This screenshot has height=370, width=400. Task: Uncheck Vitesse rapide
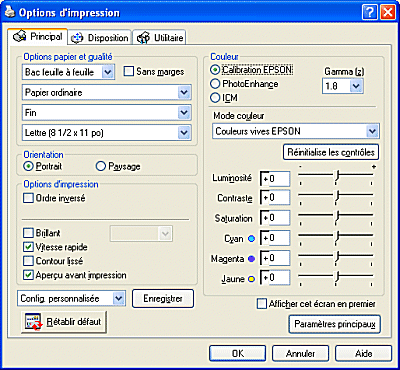tap(29, 247)
